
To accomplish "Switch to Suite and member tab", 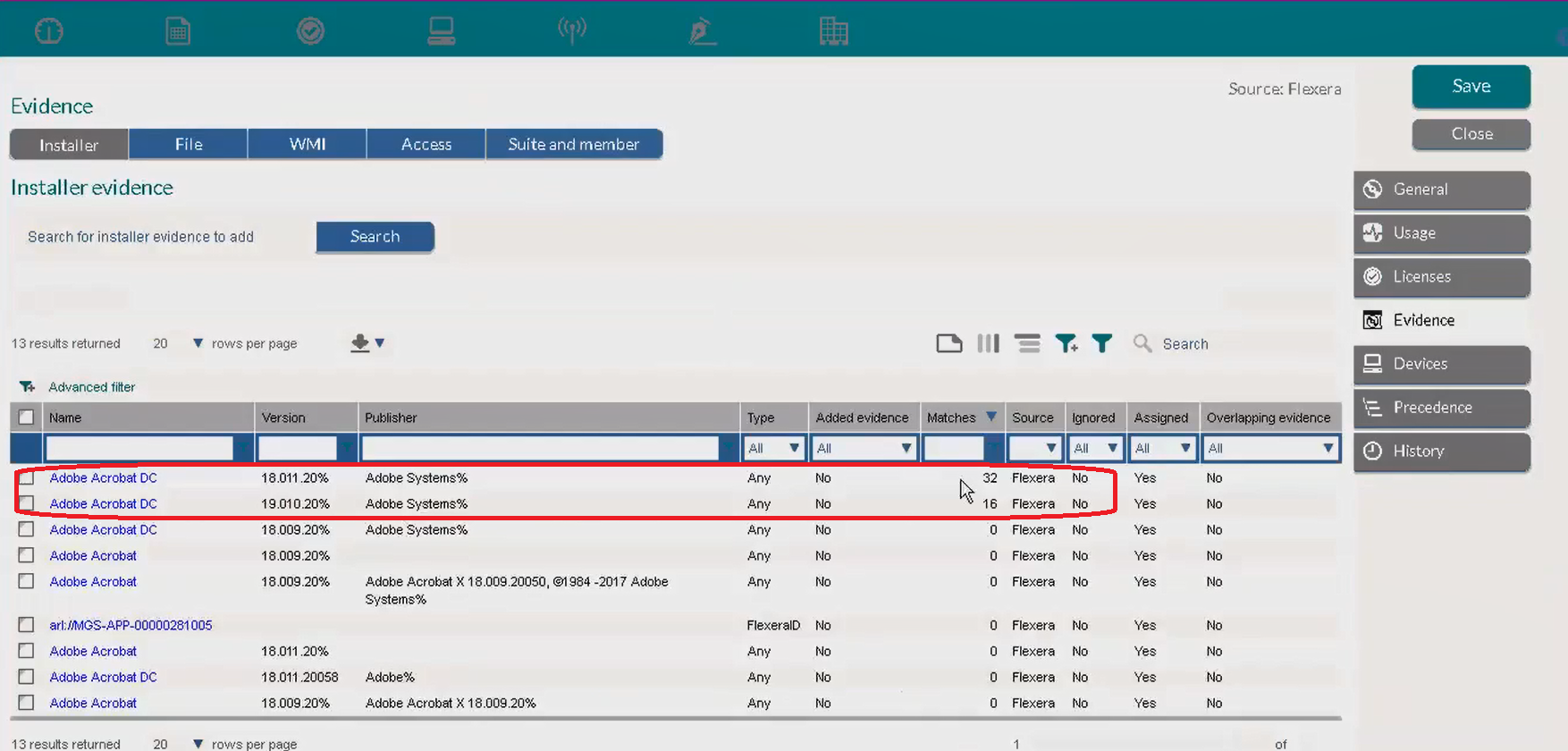I will coord(574,144).
